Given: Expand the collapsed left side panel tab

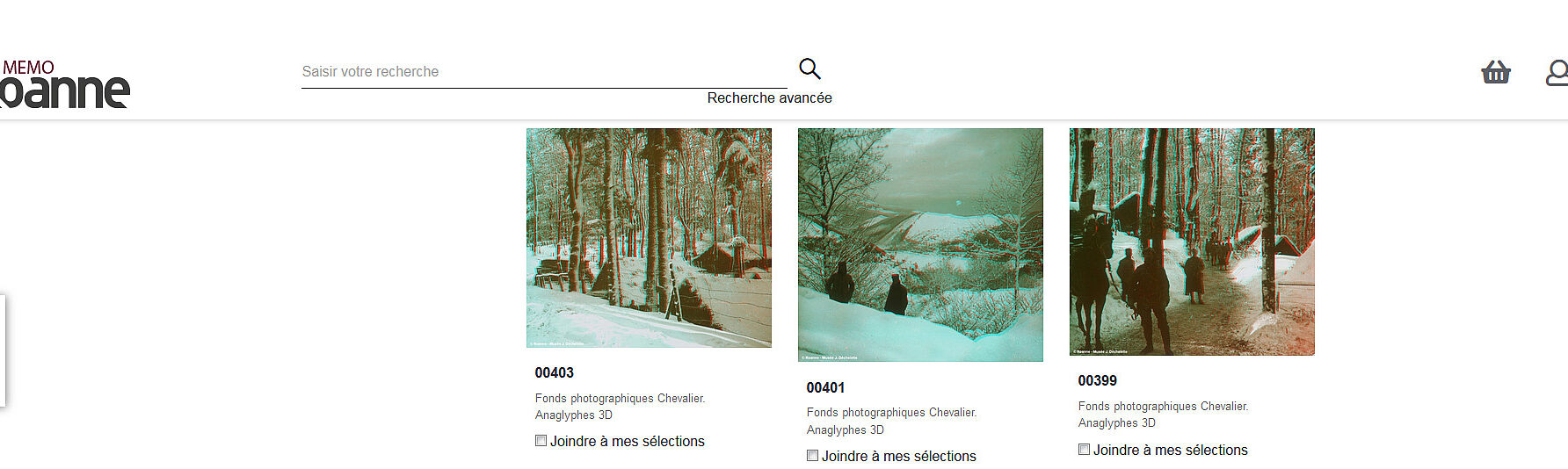Looking at the screenshot, I should (3, 350).
